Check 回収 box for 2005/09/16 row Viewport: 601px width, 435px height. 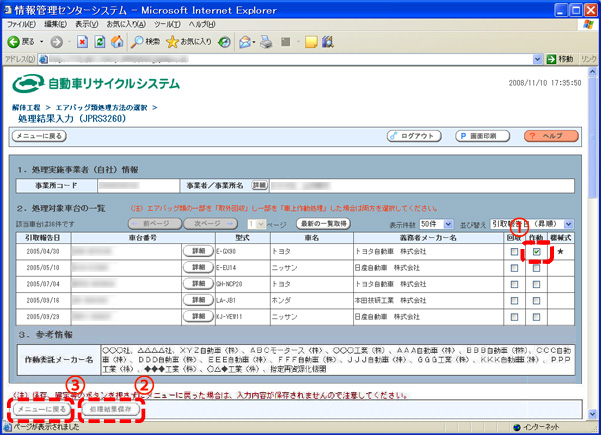(514, 300)
